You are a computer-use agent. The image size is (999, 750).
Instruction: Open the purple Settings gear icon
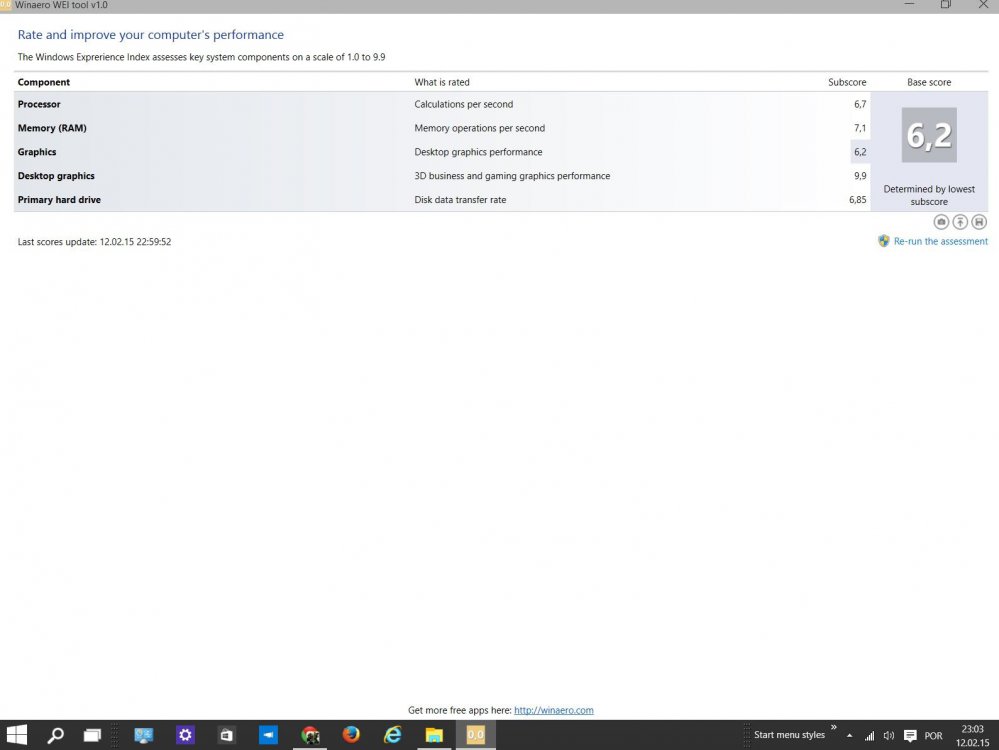click(x=185, y=735)
